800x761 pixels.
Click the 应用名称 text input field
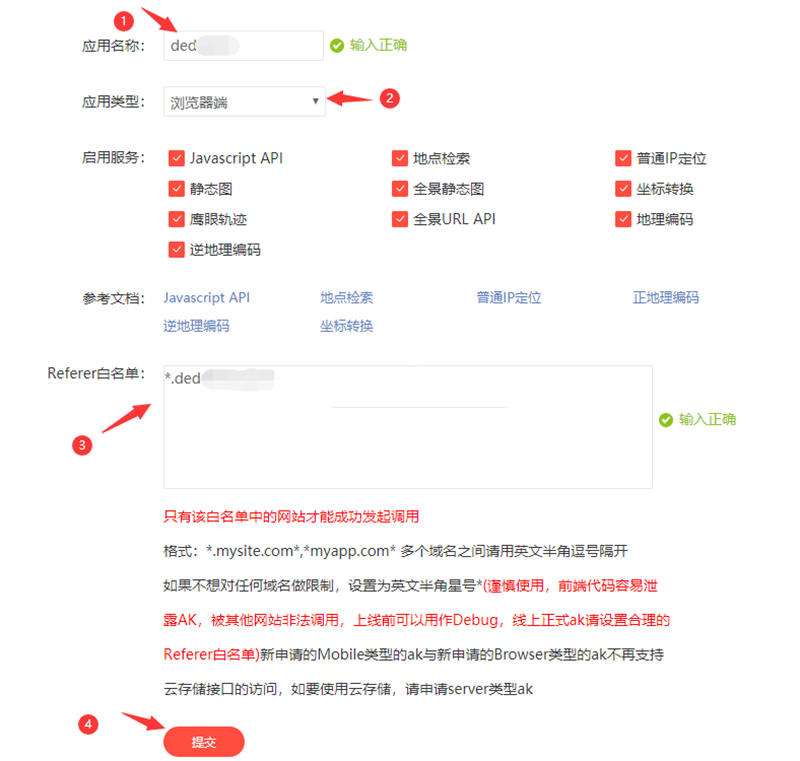tap(243, 45)
